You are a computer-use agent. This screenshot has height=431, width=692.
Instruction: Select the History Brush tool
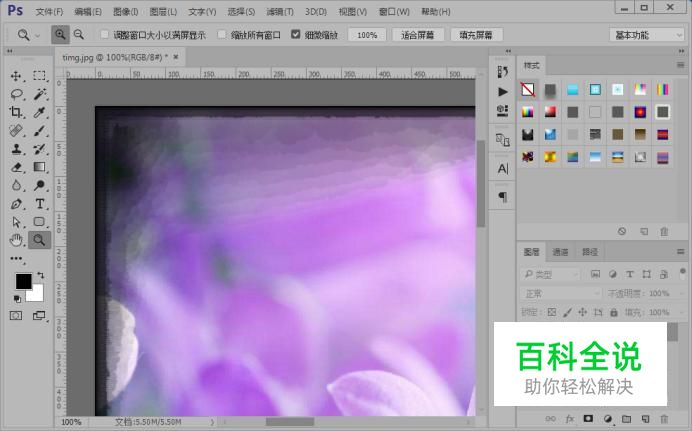tap(40, 149)
